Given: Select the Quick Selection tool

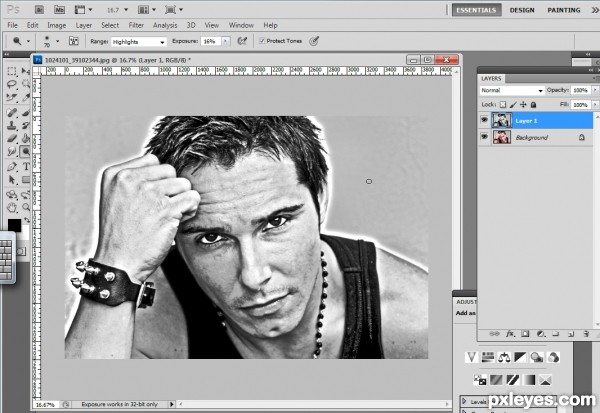Looking at the screenshot, I should 26,84.
